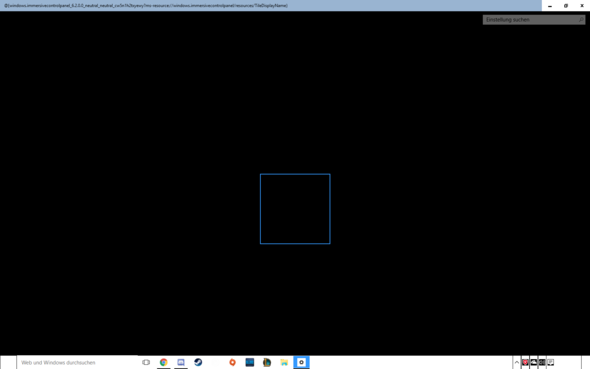Expand hidden system tray icons chevron

point(517,363)
